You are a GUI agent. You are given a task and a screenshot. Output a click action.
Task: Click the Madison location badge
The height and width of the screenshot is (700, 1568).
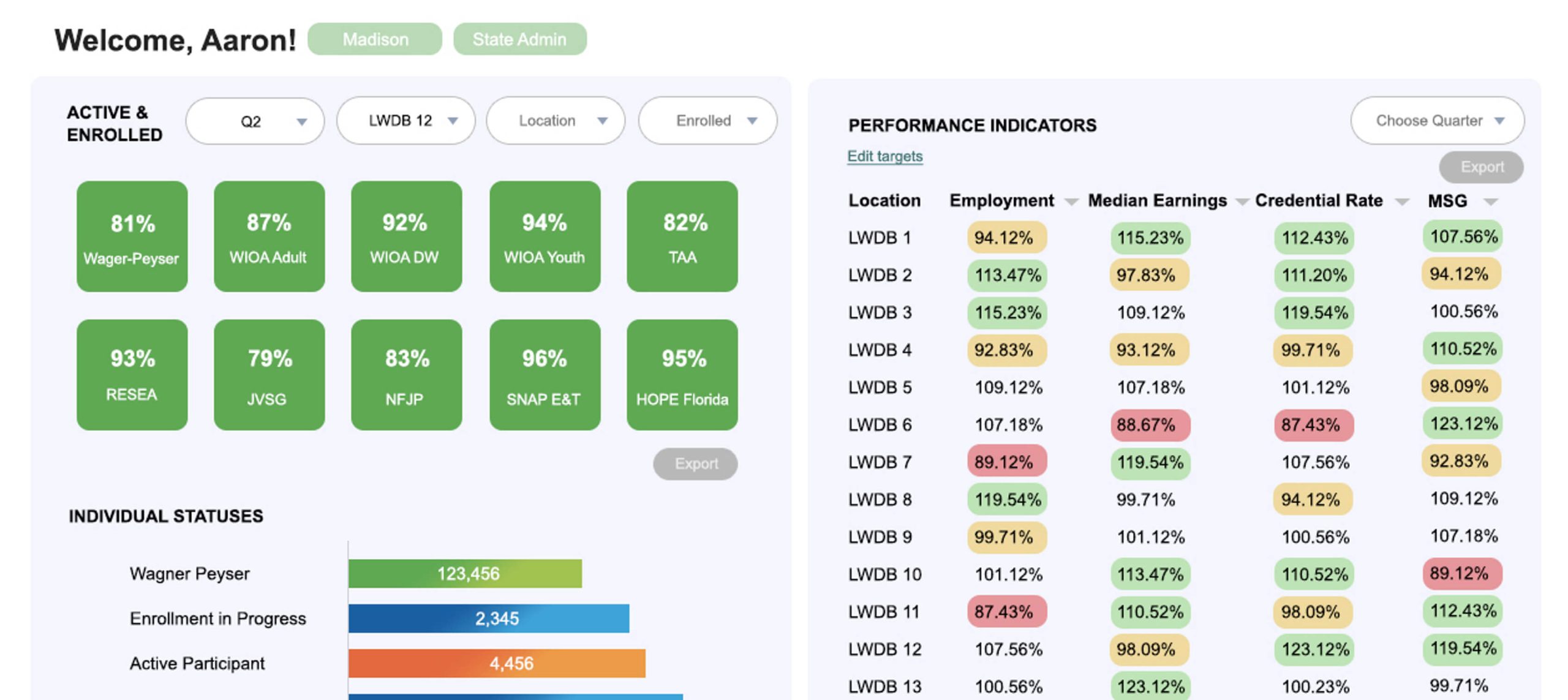375,39
